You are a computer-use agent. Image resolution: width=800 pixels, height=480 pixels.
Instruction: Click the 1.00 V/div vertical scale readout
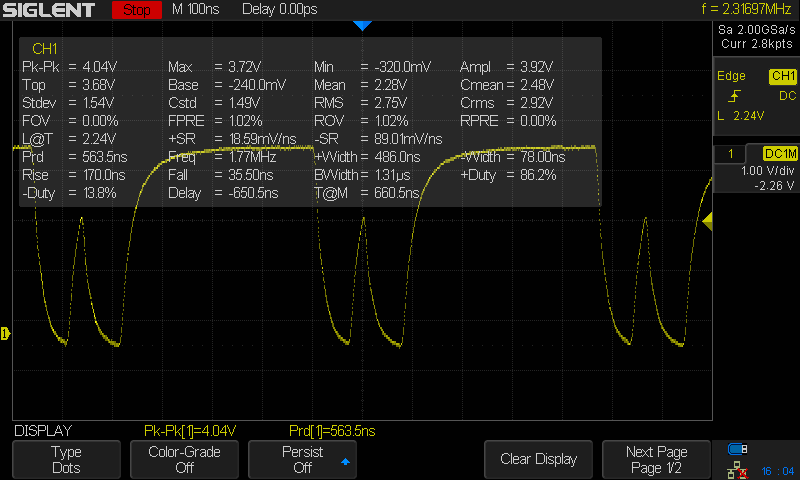755,170
